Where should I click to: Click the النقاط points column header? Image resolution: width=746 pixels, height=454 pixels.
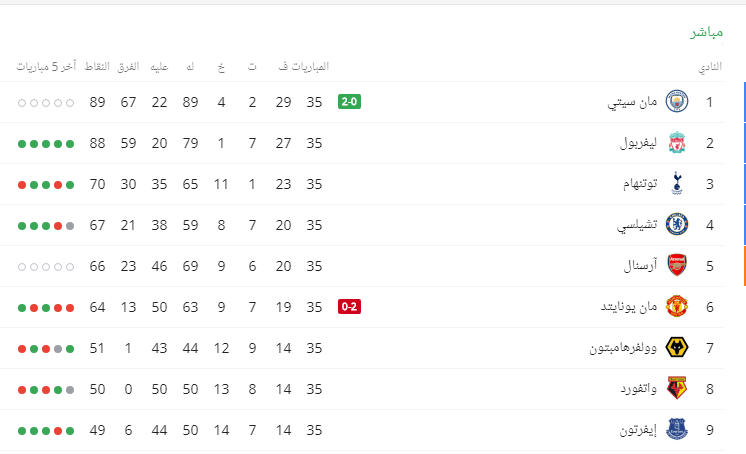97,67
